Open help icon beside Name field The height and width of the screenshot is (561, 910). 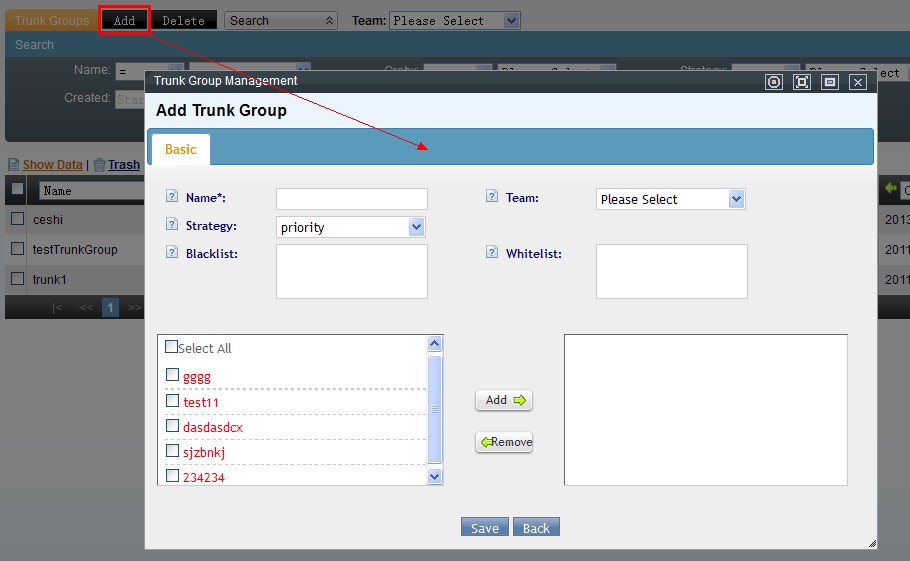(172, 196)
